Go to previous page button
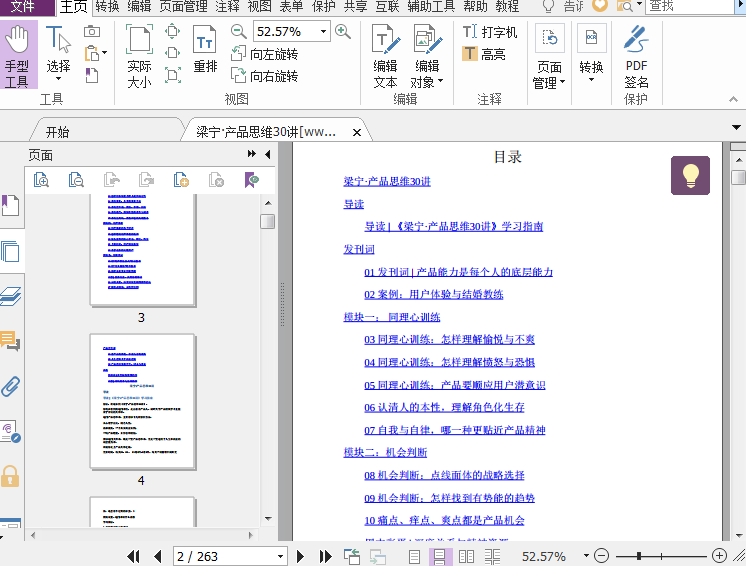Screen dimensions: 746x566 [158, 556]
